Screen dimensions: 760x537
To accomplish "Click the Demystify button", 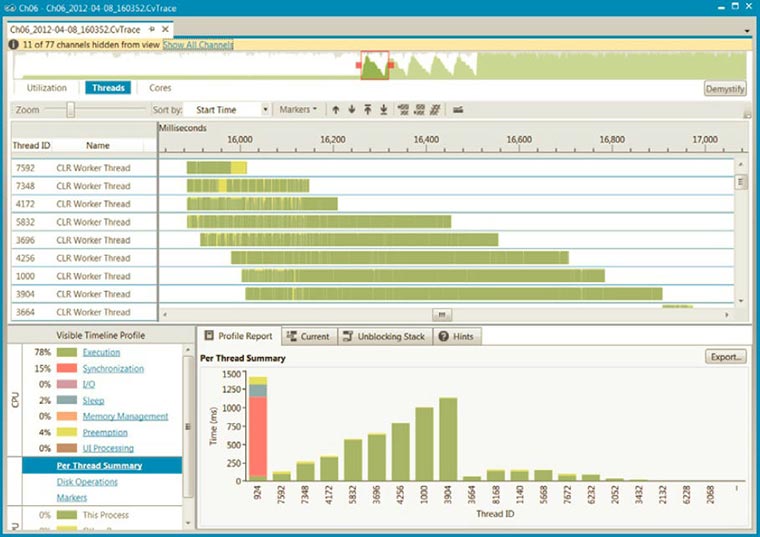I will pos(725,89).
